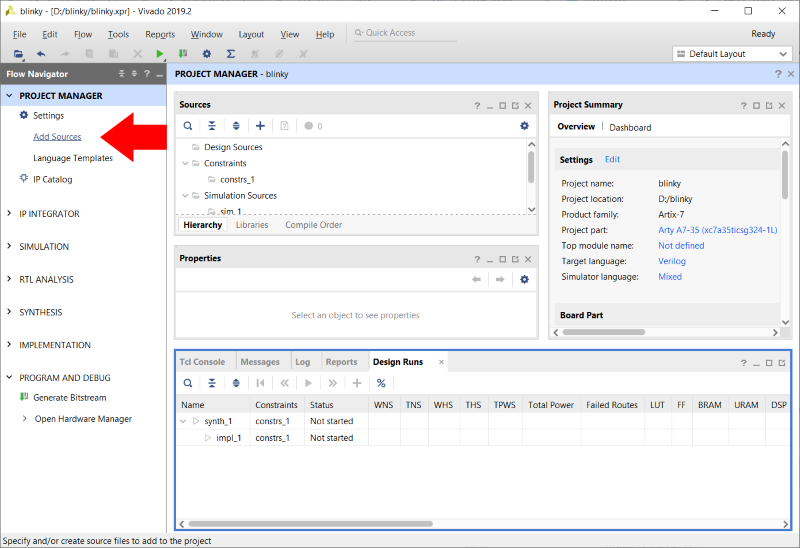Switch to Libraries tab in Sources
The height and width of the screenshot is (548, 800).
252,225
